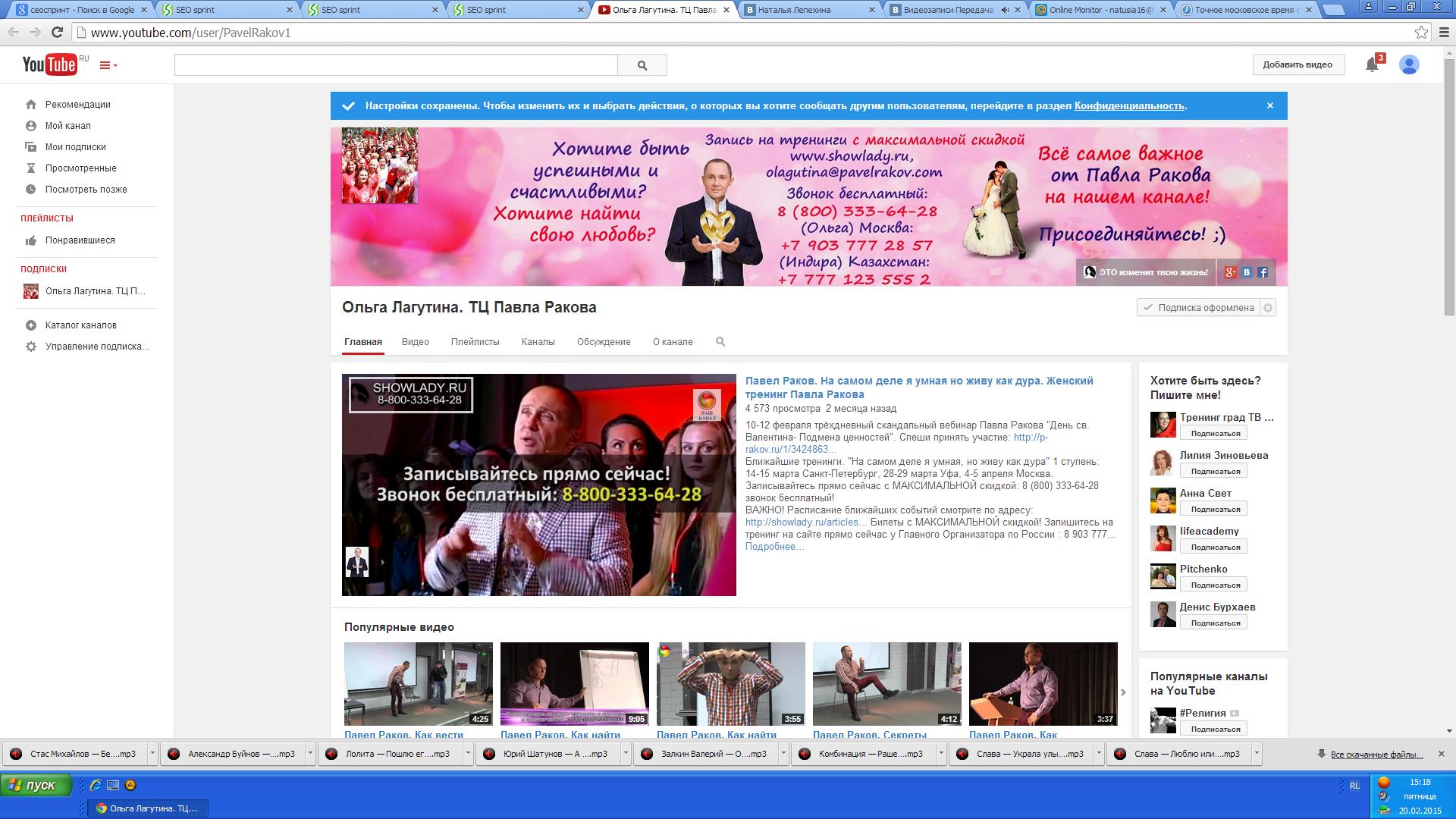Open dropdown for Стас Михайлов download
This screenshot has height=819, width=1456.
click(152, 754)
